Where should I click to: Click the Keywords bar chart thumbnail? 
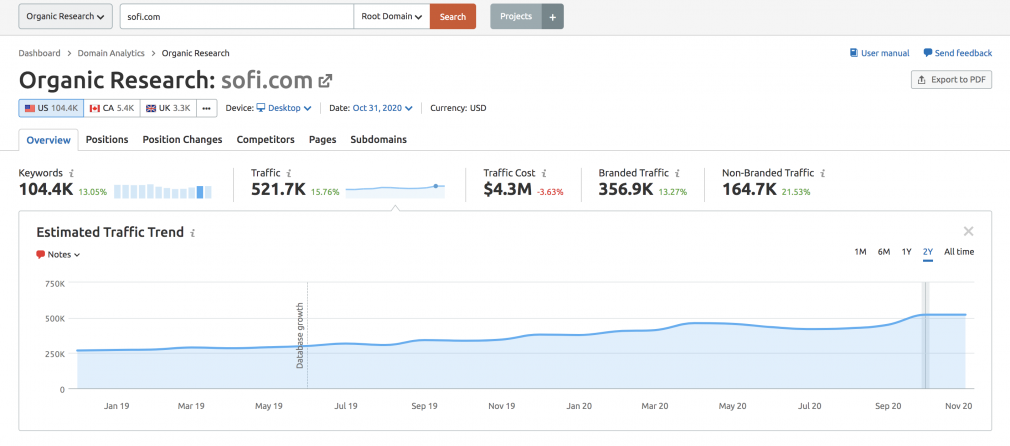pos(163,191)
